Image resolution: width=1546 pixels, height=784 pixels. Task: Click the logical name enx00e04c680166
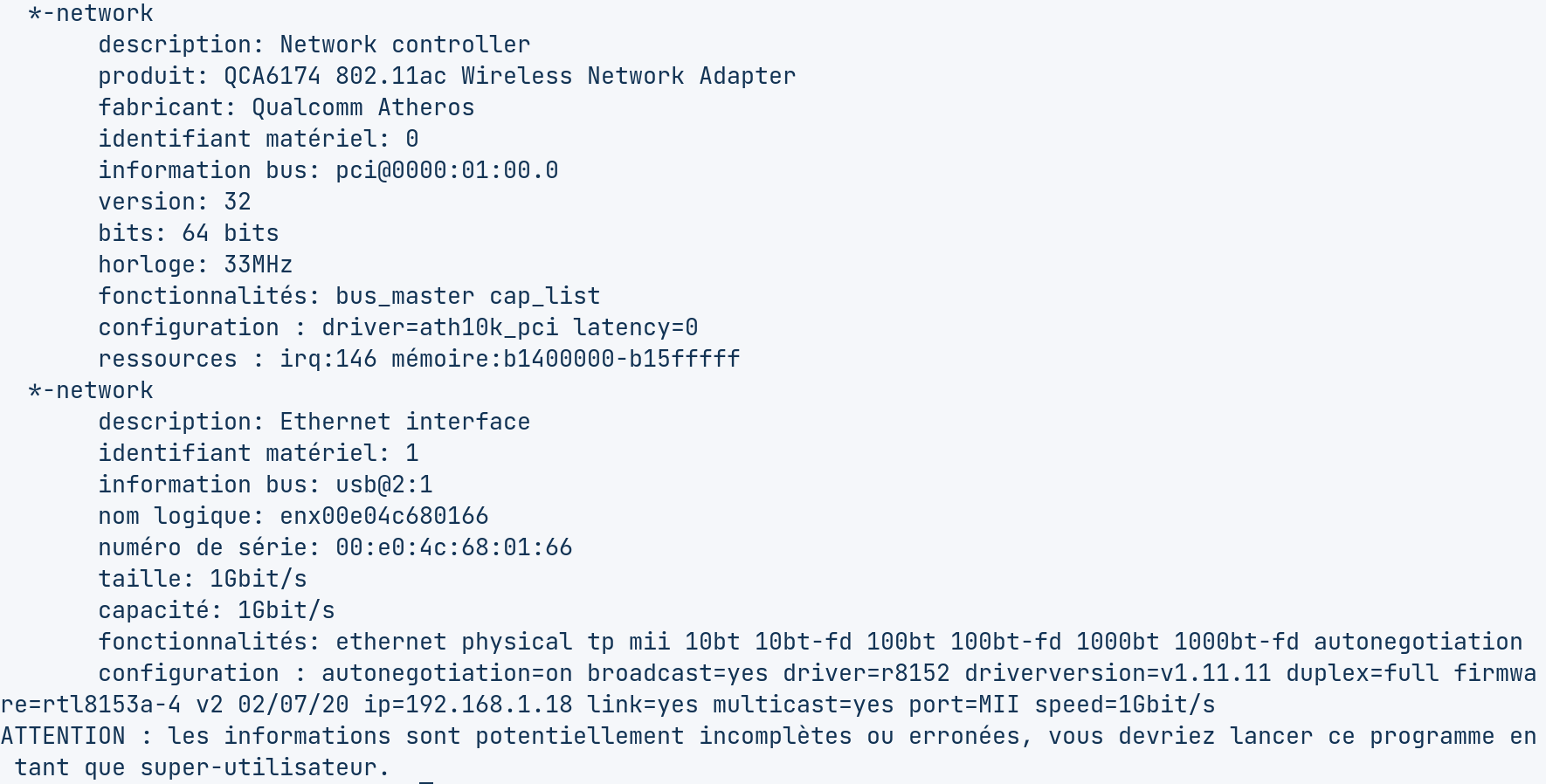point(384,516)
